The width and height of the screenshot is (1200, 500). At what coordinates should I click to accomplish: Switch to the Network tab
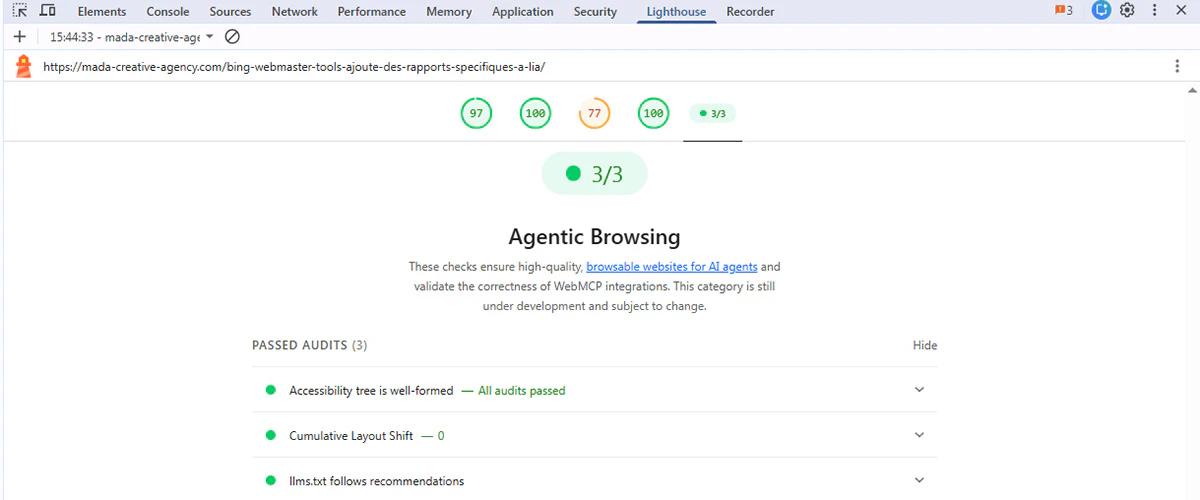point(295,12)
